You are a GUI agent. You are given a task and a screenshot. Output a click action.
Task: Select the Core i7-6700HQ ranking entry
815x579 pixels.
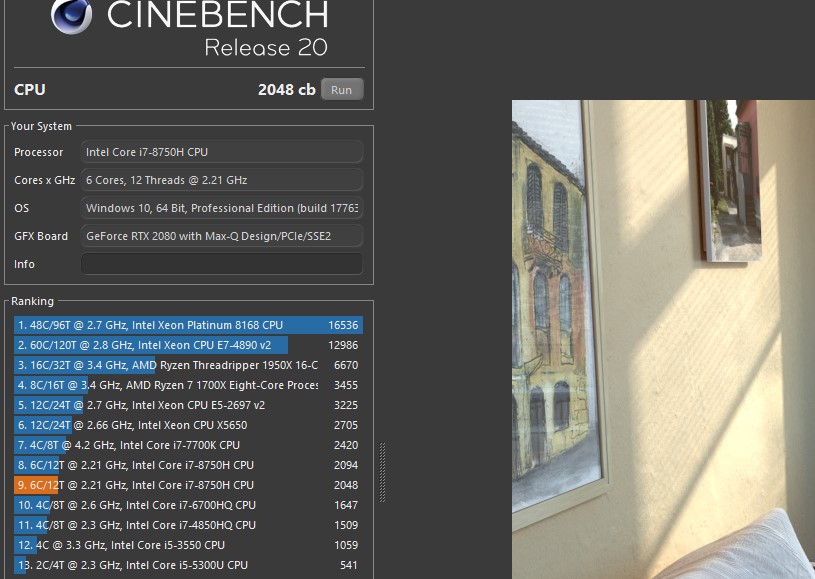[188, 505]
